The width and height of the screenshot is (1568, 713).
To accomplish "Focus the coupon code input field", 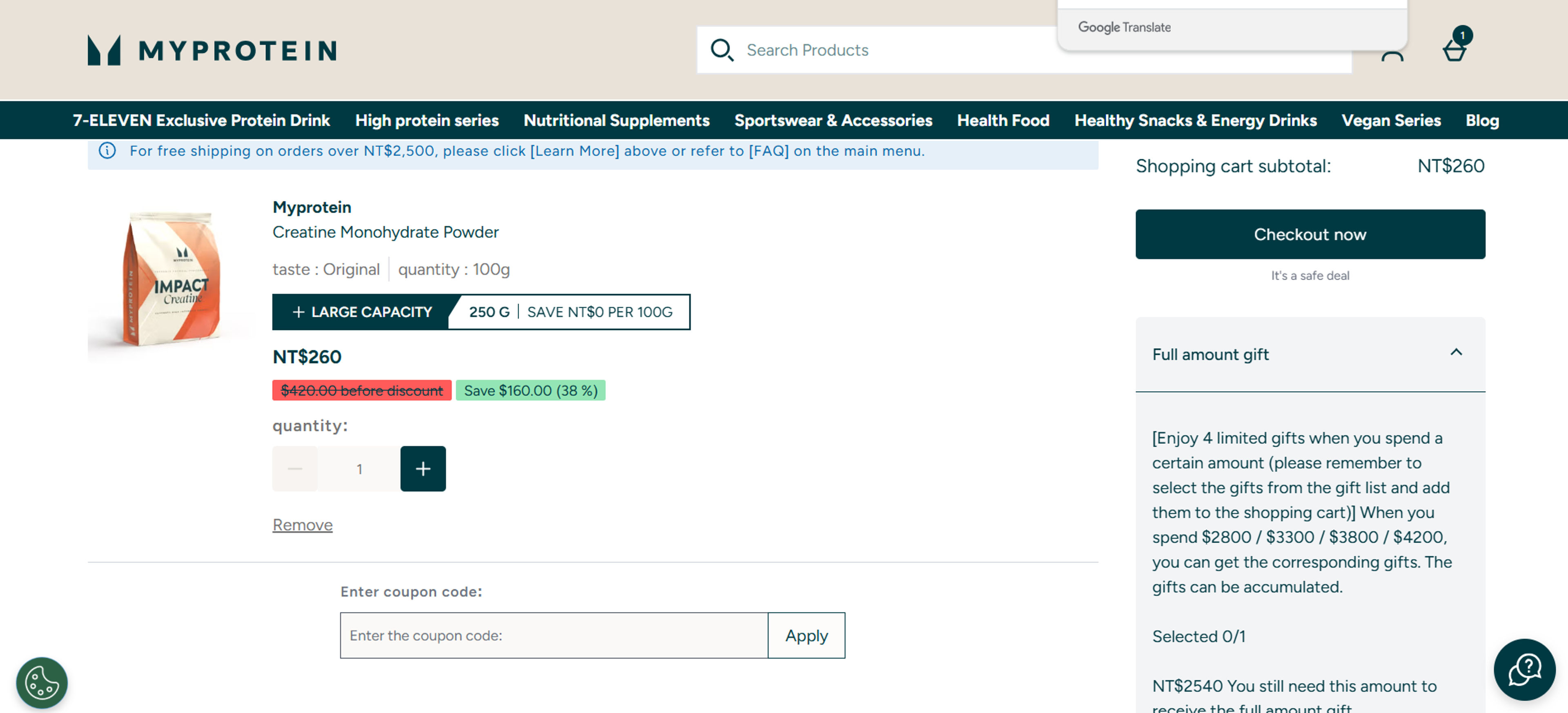I will click(554, 635).
